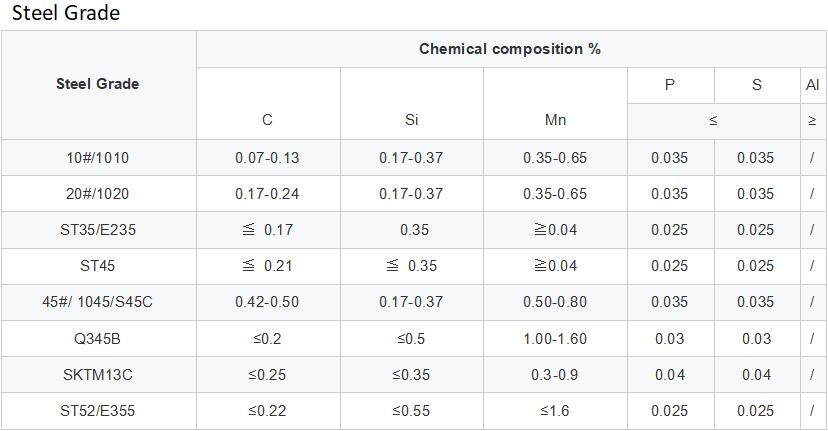Screen dimensions: 828x431
Task: Select the 10#/1010 steel grade cell
Action: 98,158
